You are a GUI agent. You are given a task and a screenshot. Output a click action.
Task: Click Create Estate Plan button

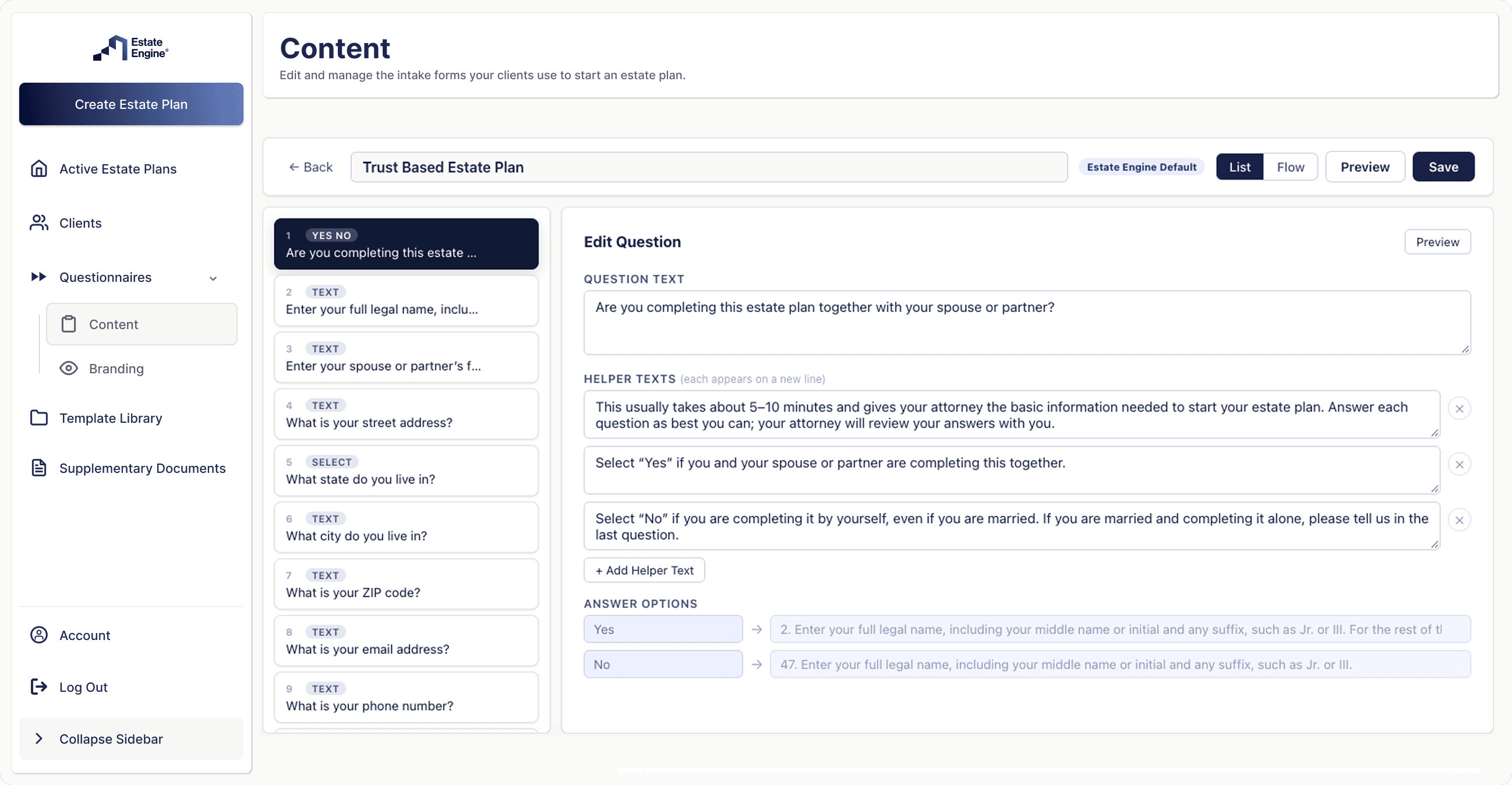click(x=131, y=104)
